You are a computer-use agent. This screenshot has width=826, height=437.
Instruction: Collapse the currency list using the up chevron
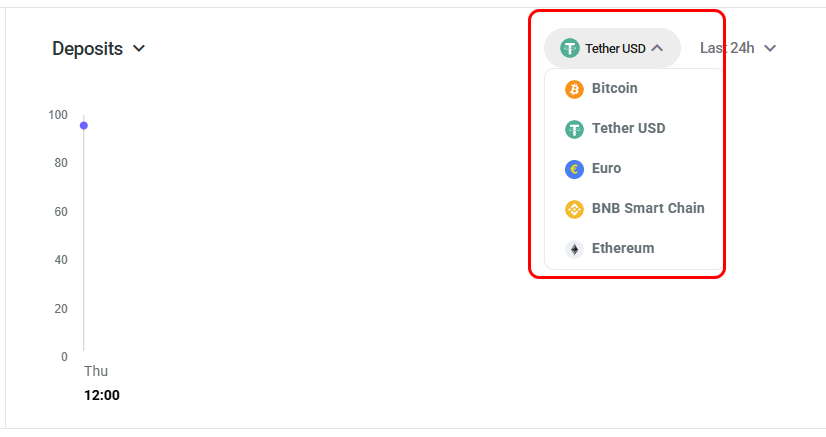point(657,48)
